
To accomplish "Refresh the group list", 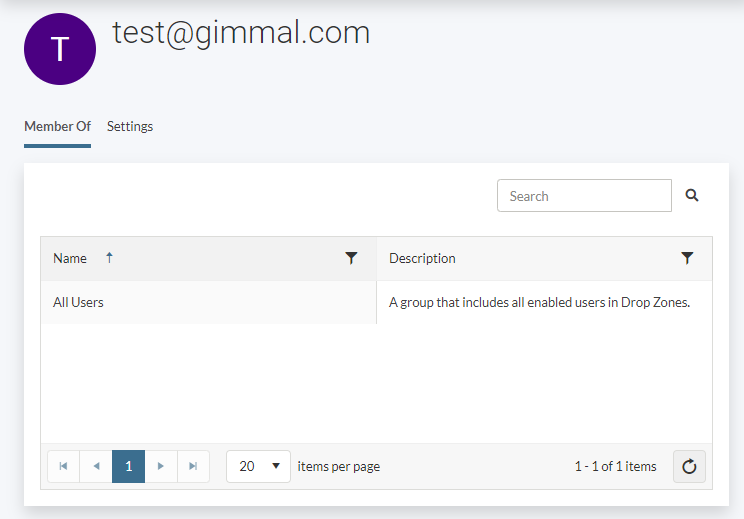I will [x=689, y=466].
